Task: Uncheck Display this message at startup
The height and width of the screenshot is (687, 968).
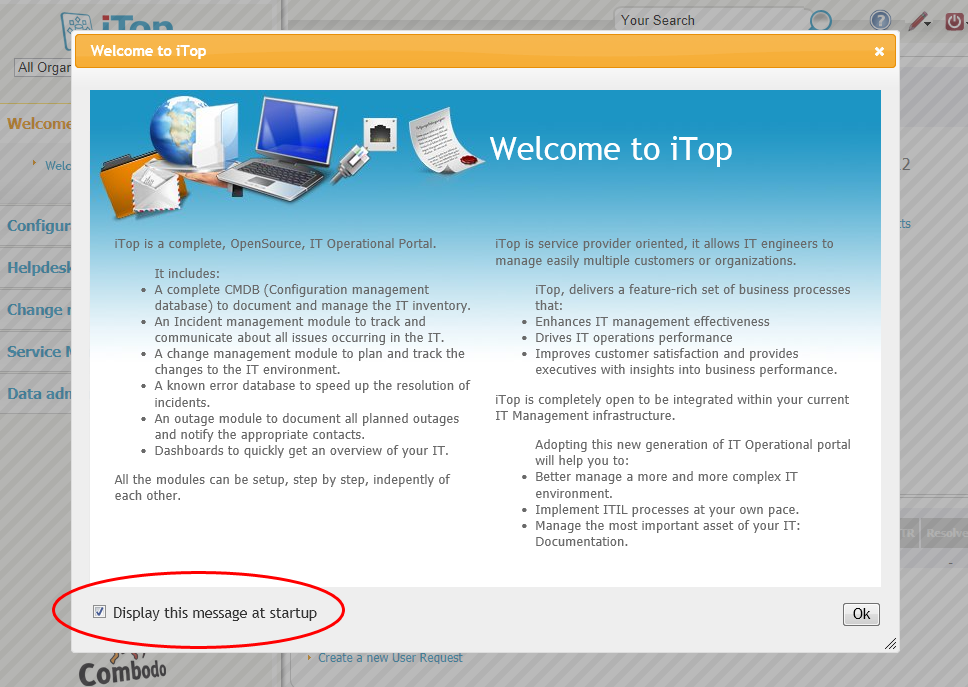Action: 99,612
